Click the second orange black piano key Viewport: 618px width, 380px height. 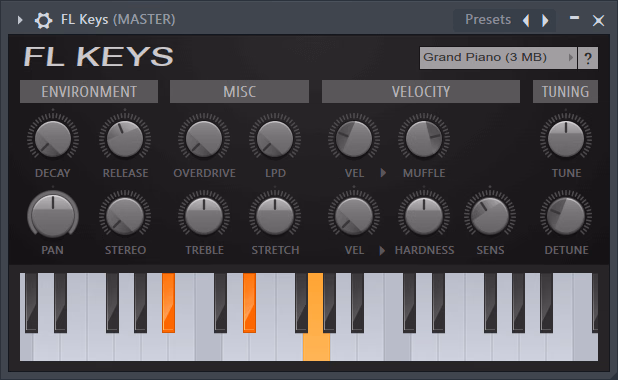249,303
